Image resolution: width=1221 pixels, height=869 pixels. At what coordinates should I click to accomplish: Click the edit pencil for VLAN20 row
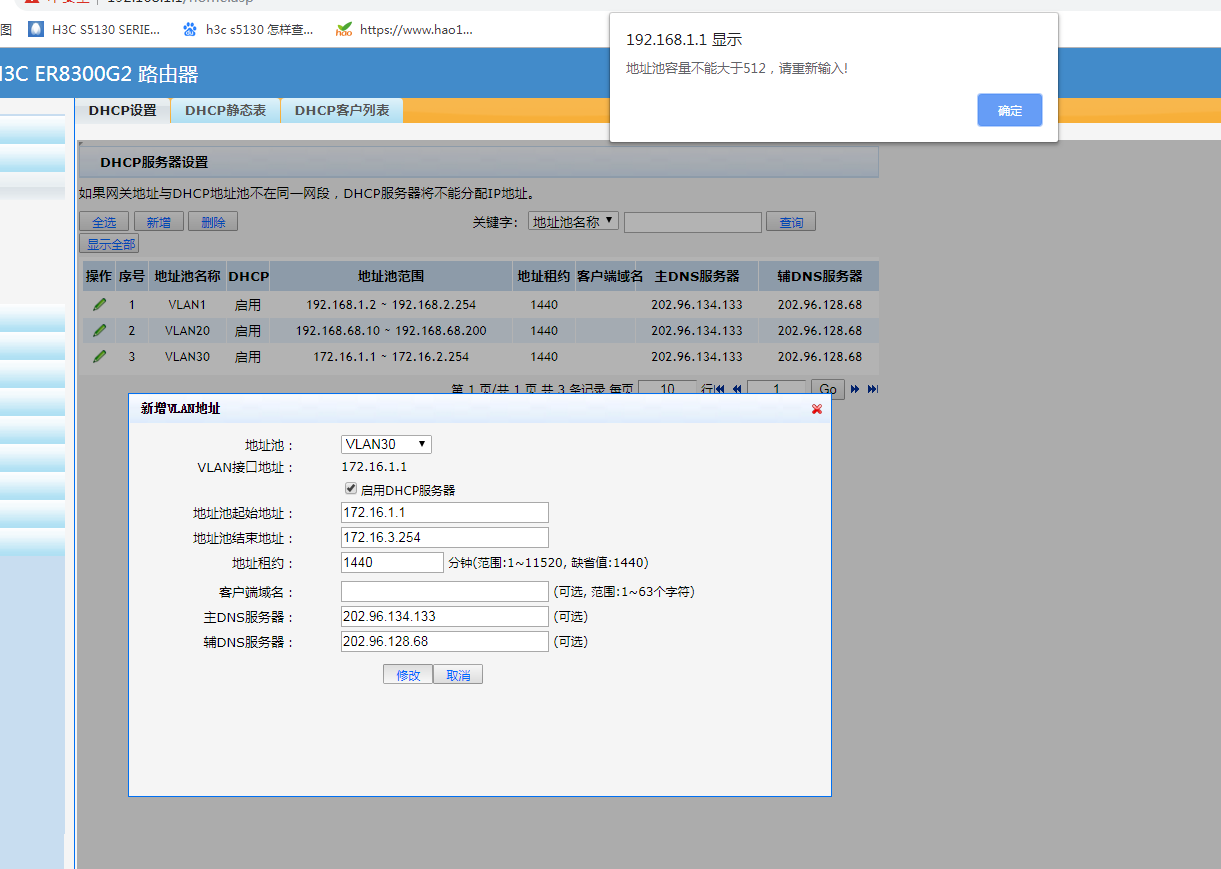99,330
